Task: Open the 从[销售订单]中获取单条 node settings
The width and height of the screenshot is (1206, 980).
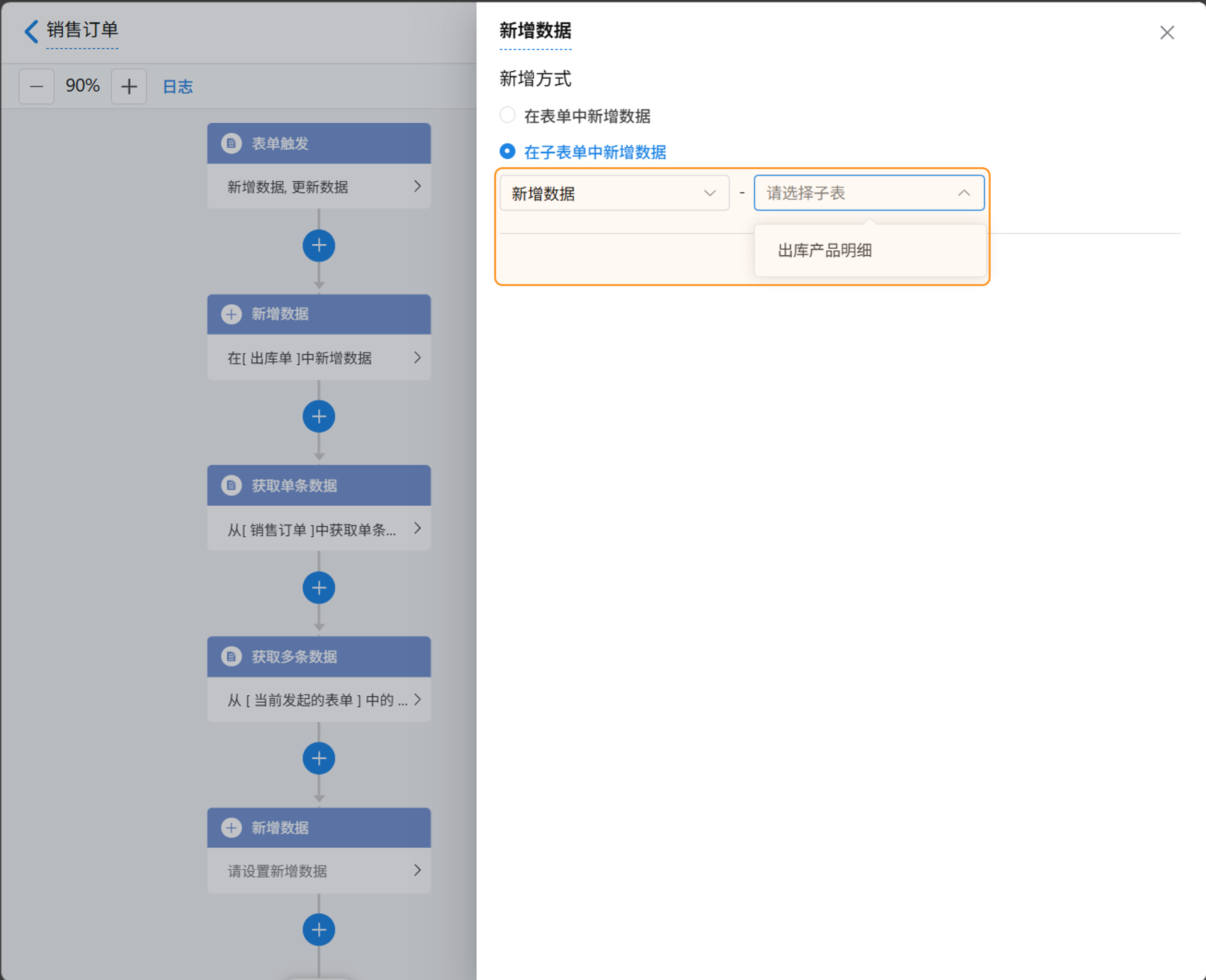Action: click(319, 529)
